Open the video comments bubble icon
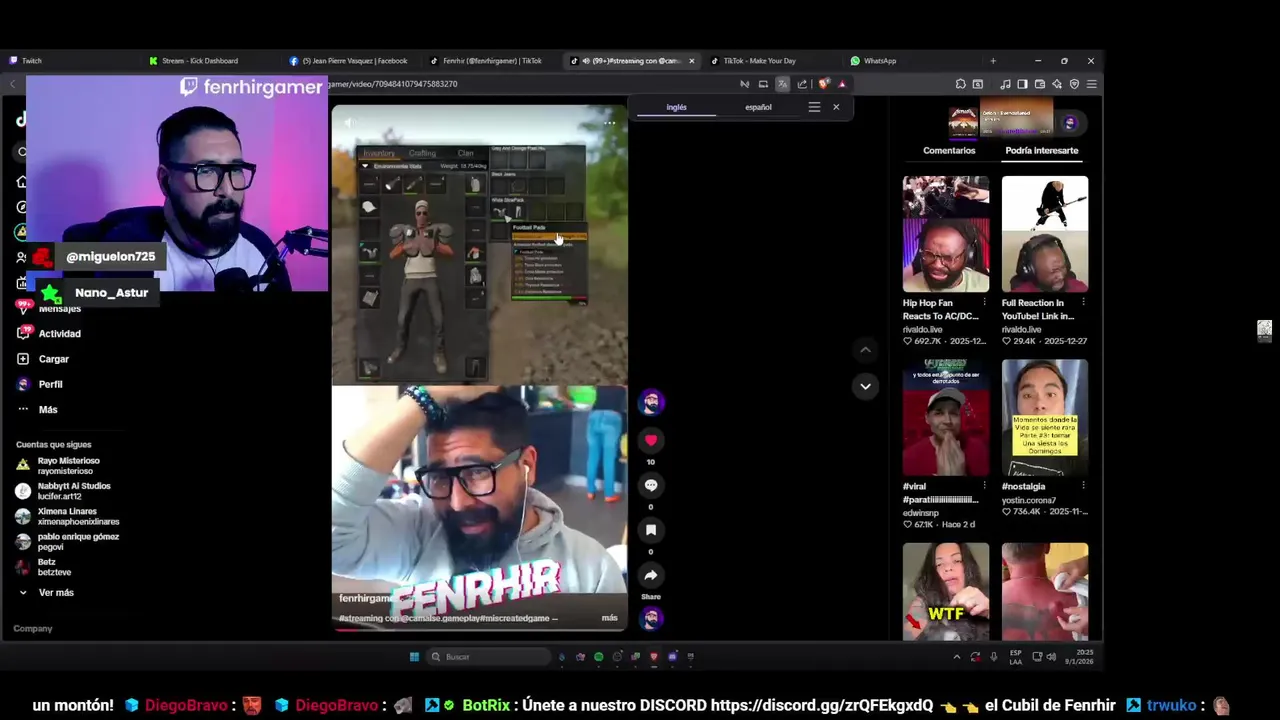The height and width of the screenshot is (720, 1280). [x=651, y=485]
